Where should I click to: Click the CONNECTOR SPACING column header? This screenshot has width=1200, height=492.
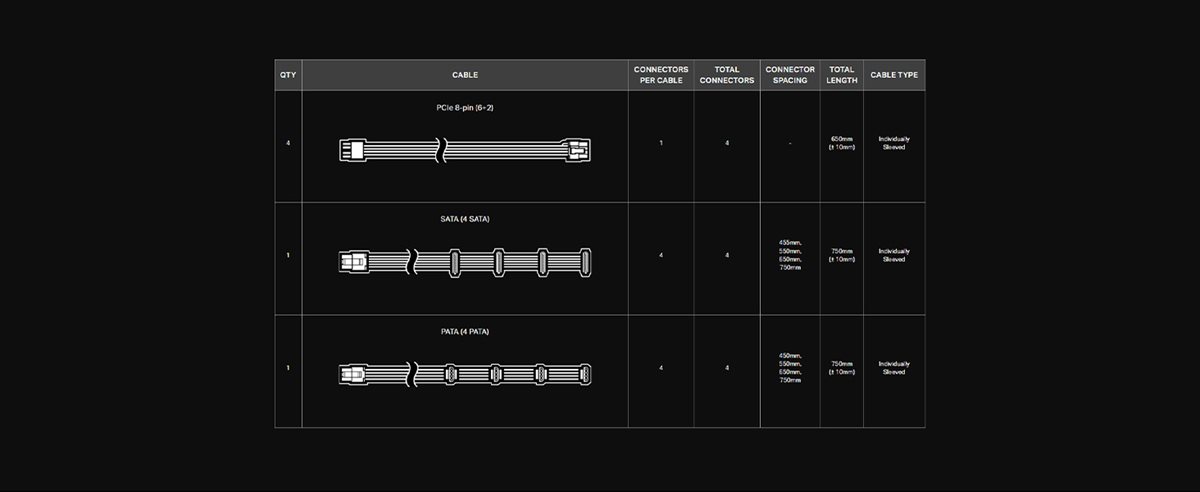(x=790, y=75)
